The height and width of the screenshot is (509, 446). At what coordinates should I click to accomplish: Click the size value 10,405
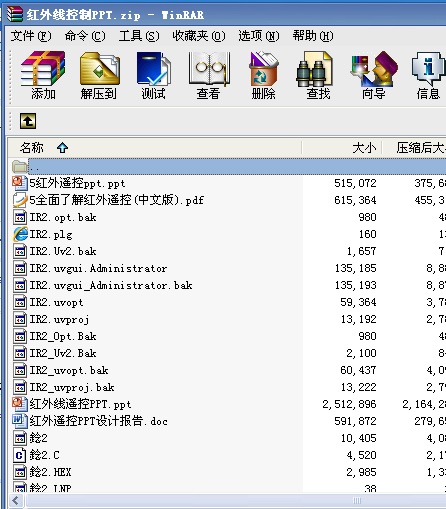pos(358,438)
